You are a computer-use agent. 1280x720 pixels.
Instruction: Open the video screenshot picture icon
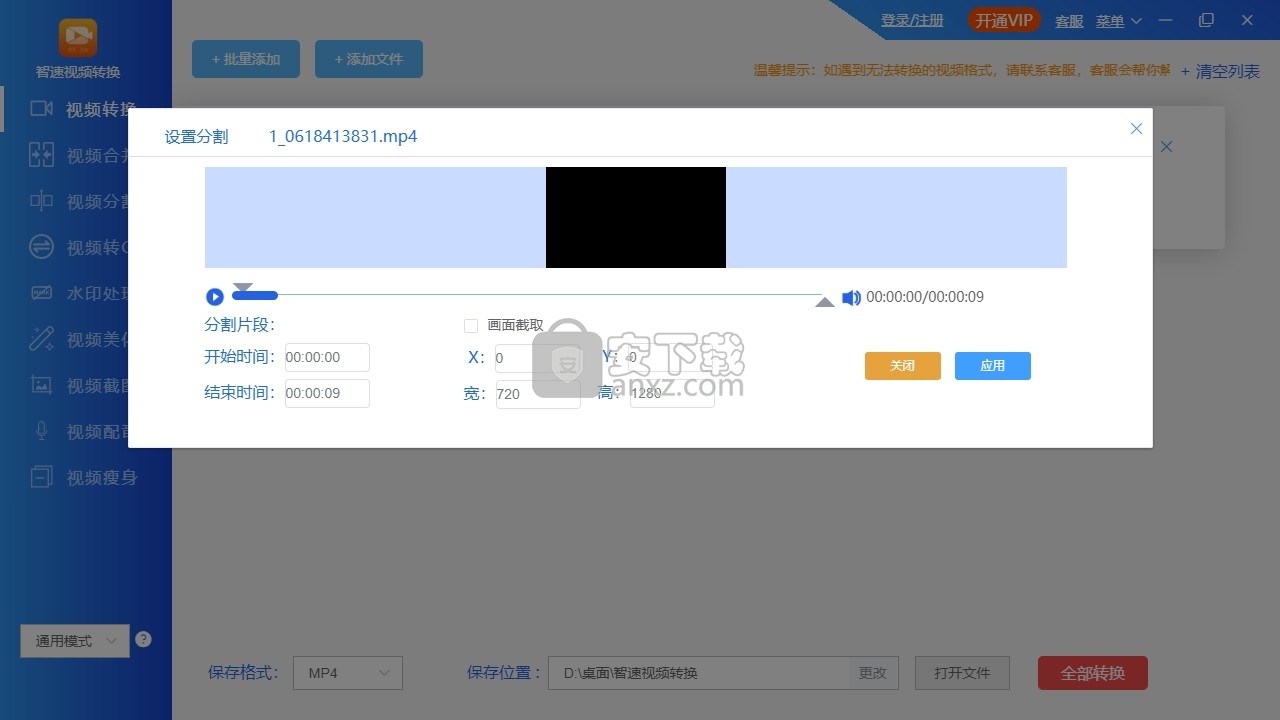coord(41,384)
